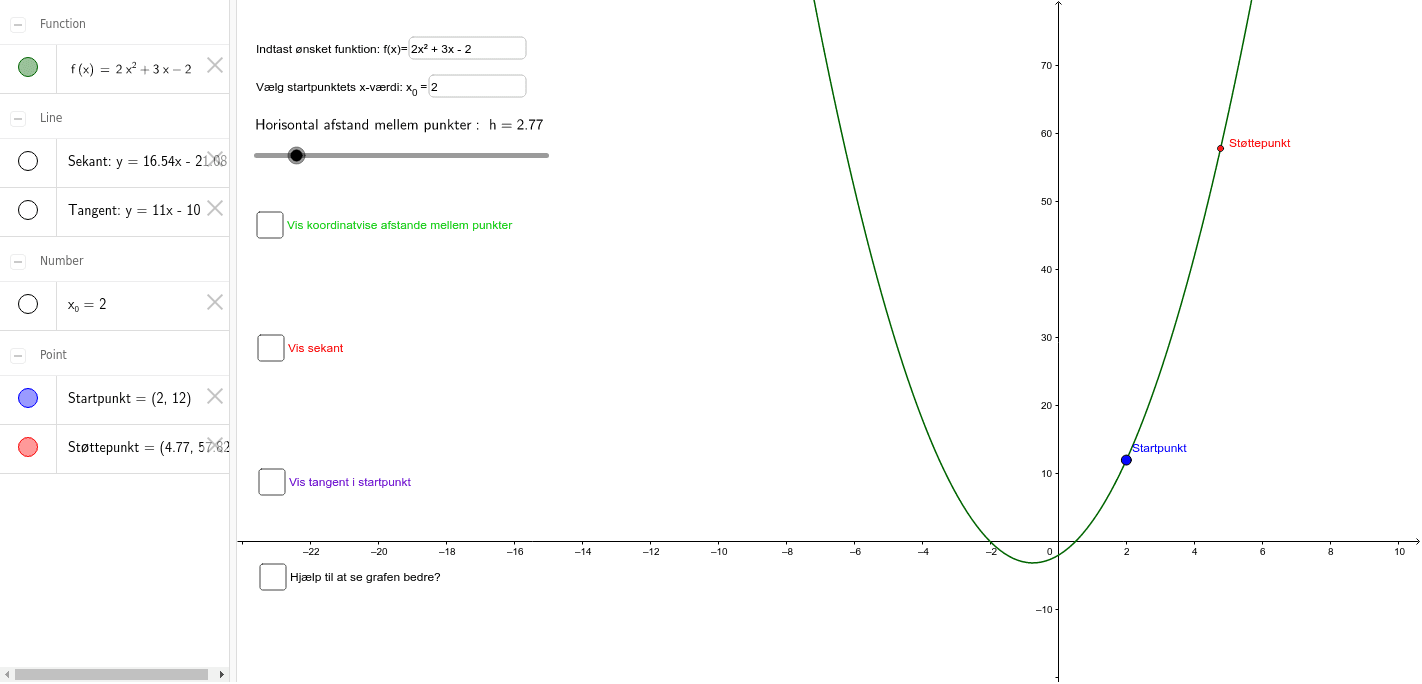Click the 'Function' section header label

pyautogui.click(x=63, y=24)
